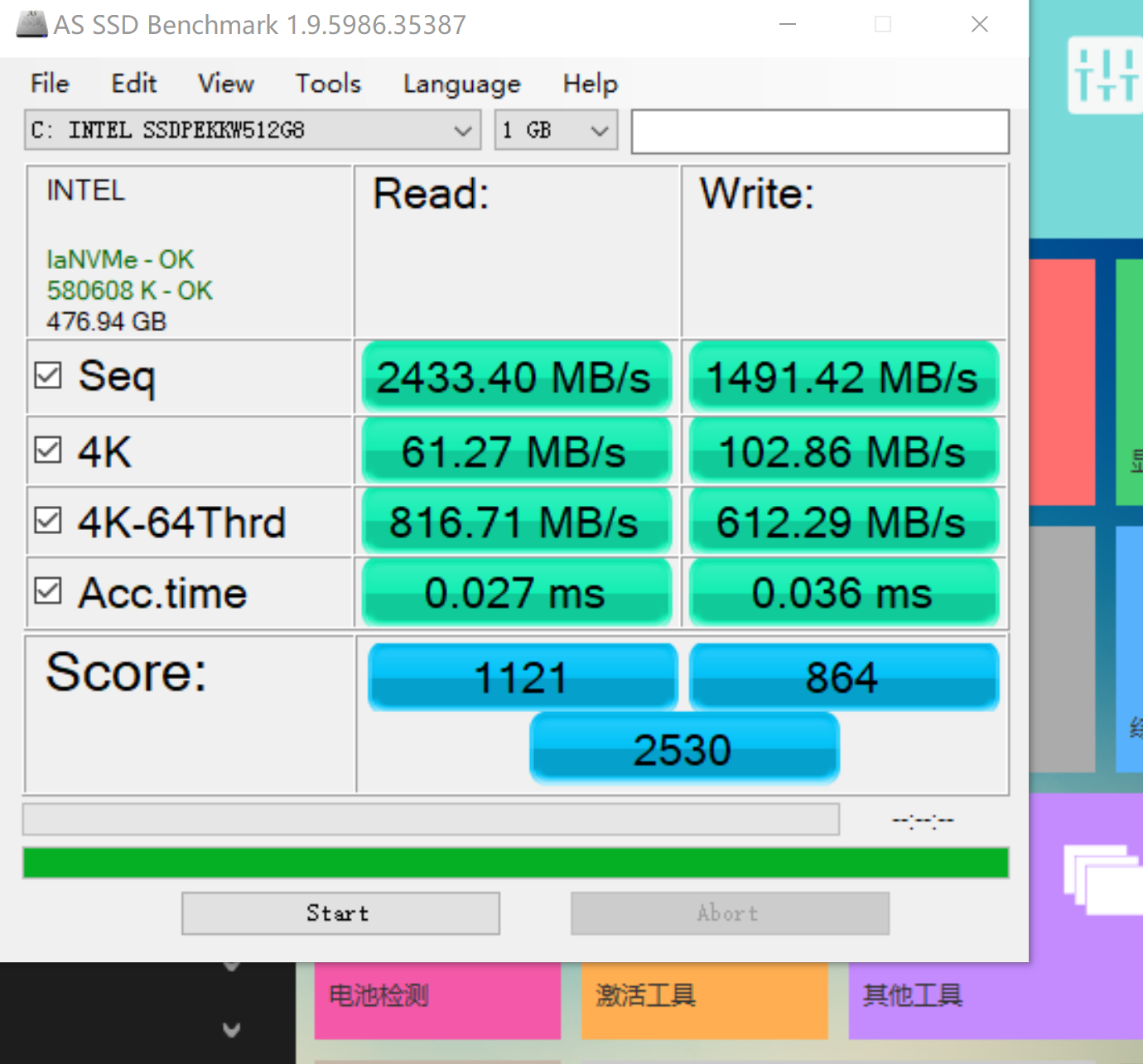This screenshot has width=1143, height=1064.
Task: Click the 580608 K - OK alignment status
Action: (x=129, y=291)
